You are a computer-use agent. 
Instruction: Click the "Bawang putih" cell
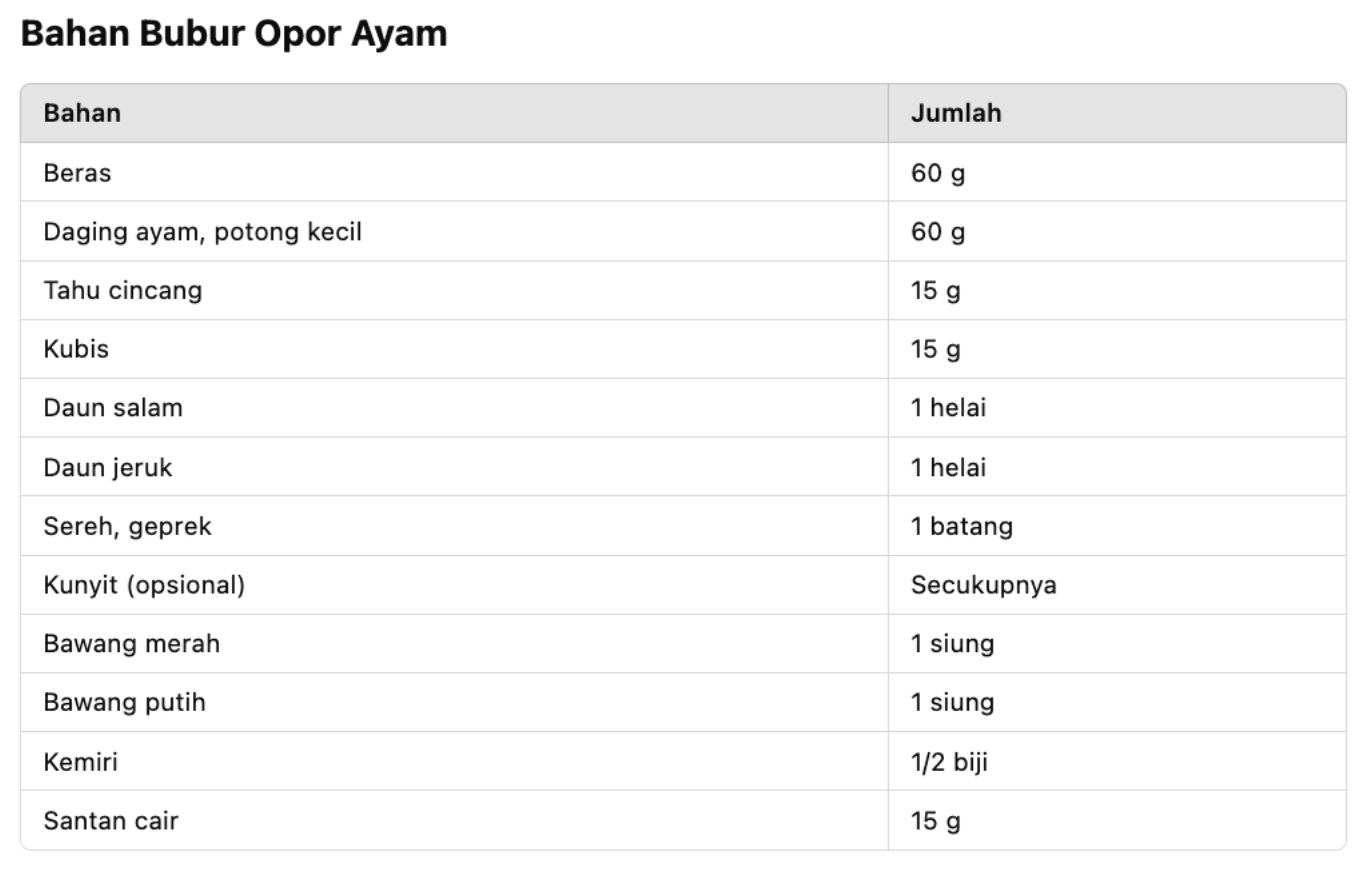124,702
